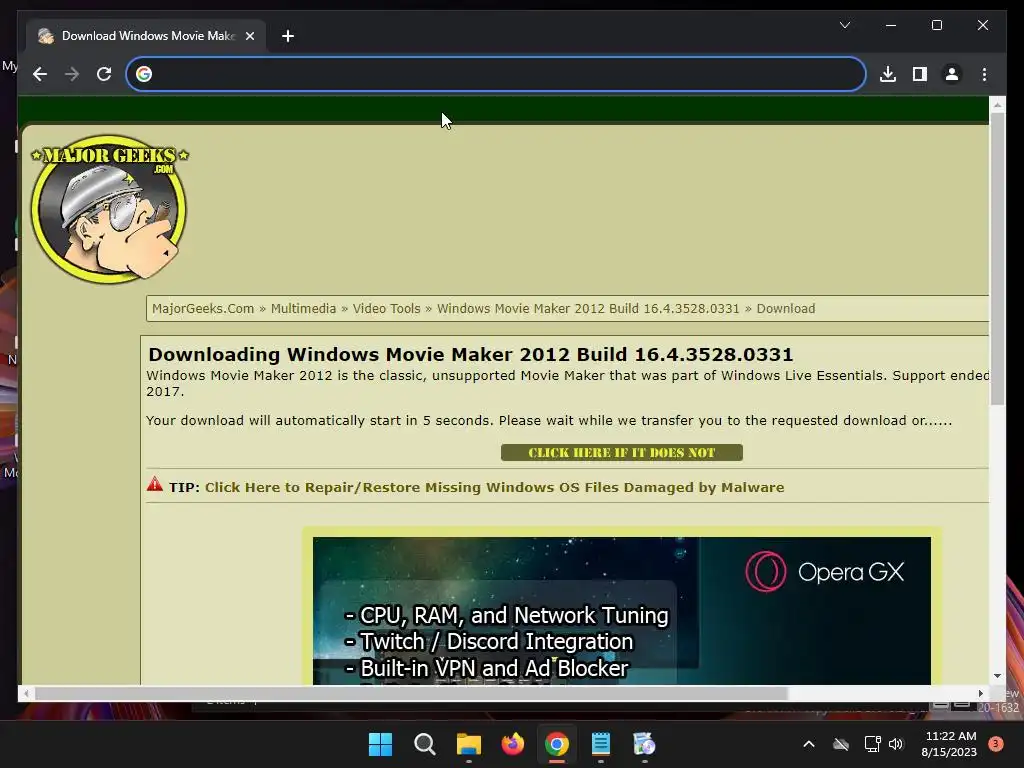Open the Multimedia breadcrumb link
The image size is (1024, 768).
303,309
